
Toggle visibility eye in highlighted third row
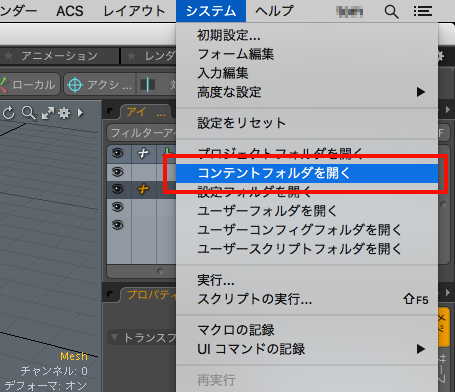point(118,190)
